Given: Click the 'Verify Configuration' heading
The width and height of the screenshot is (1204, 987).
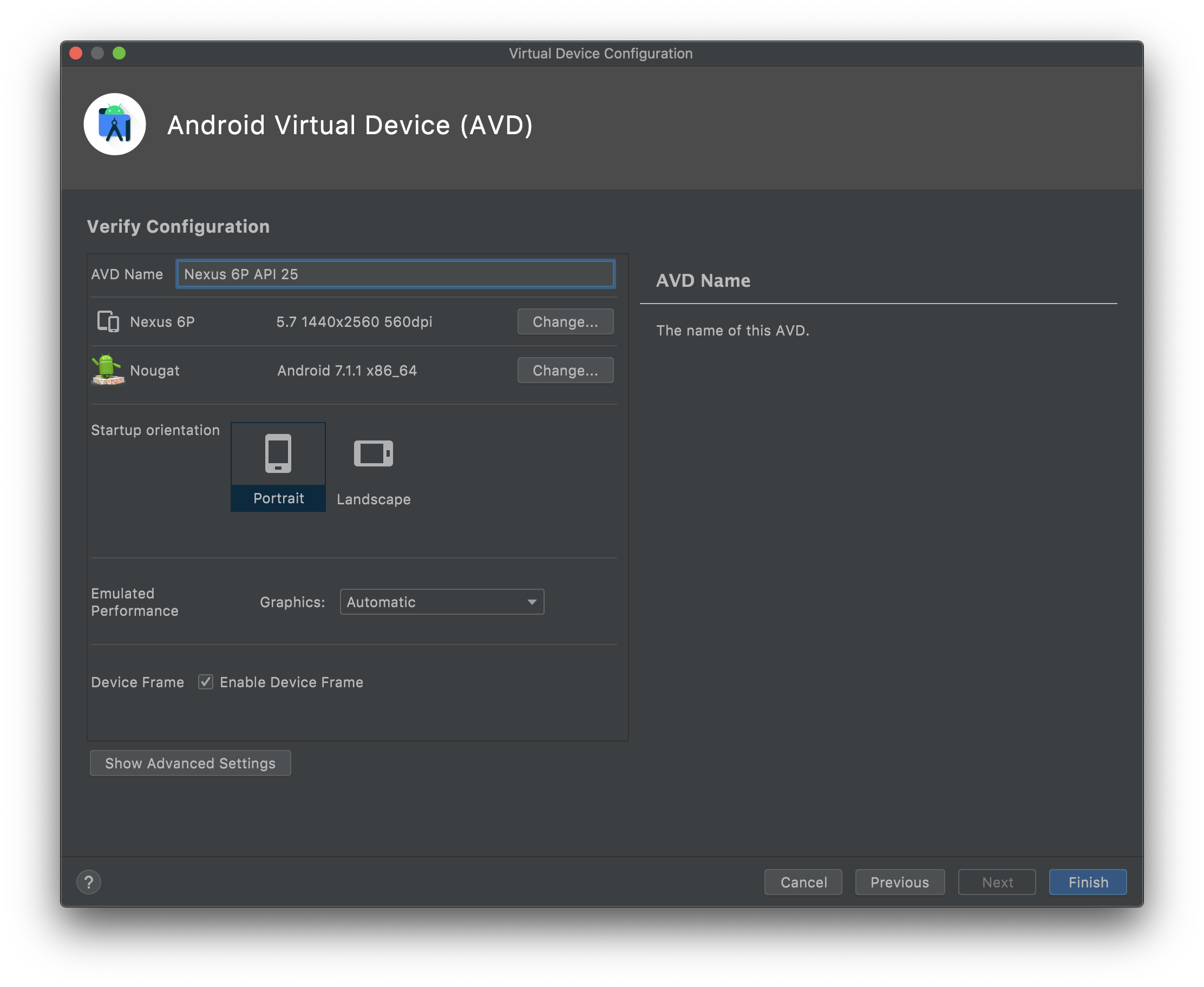Looking at the screenshot, I should pos(178,226).
